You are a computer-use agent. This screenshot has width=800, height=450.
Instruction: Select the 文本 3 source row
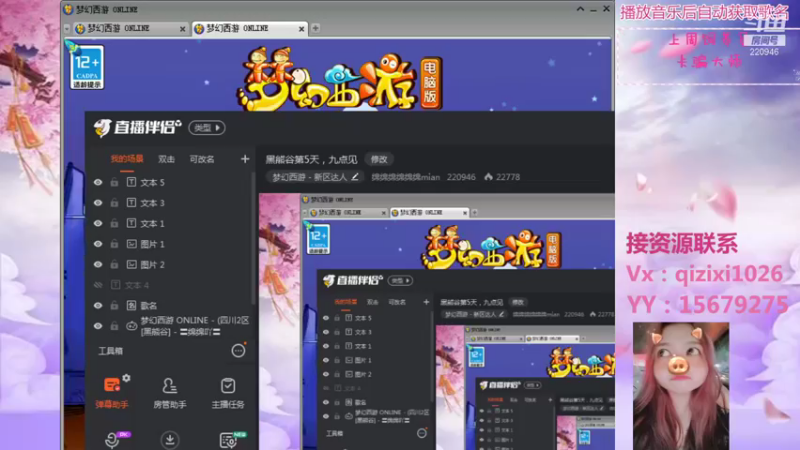point(170,203)
